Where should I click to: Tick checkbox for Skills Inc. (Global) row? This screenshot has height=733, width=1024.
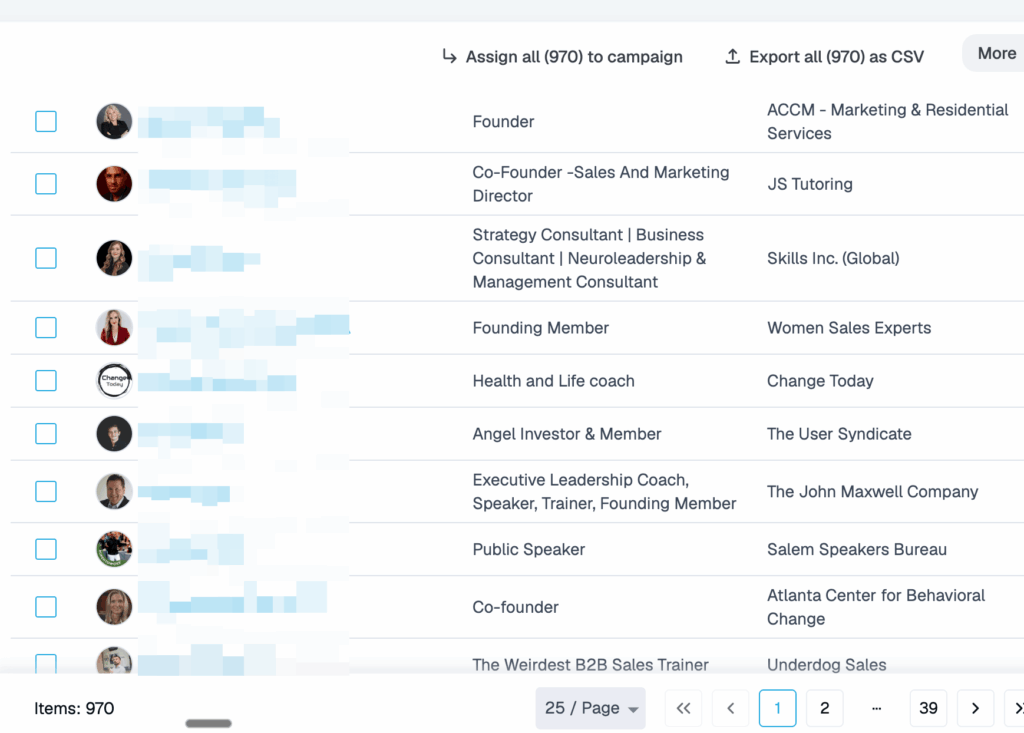(x=46, y=258)
